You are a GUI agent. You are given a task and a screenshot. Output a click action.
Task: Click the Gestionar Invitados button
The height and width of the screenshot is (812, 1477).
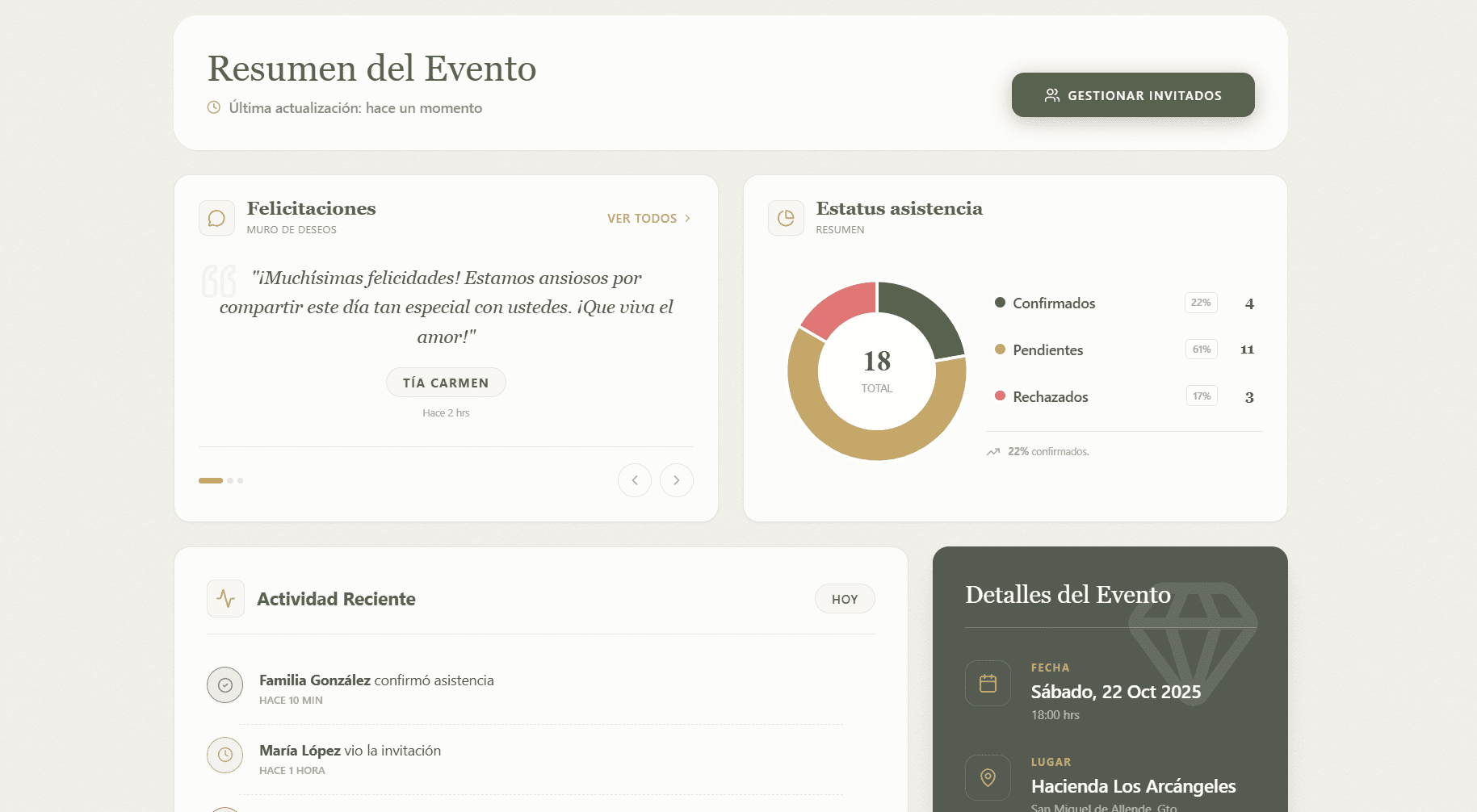tap(1132, 94)
